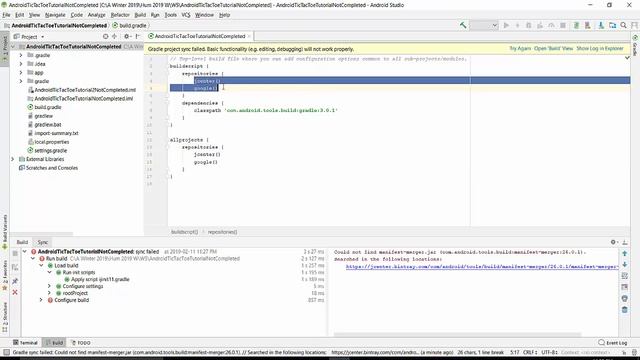Image resolution: width=640 pixels, height=360 pixels.
Task: Switch to the Build tab in Build panel
Action: click(22, 242)
